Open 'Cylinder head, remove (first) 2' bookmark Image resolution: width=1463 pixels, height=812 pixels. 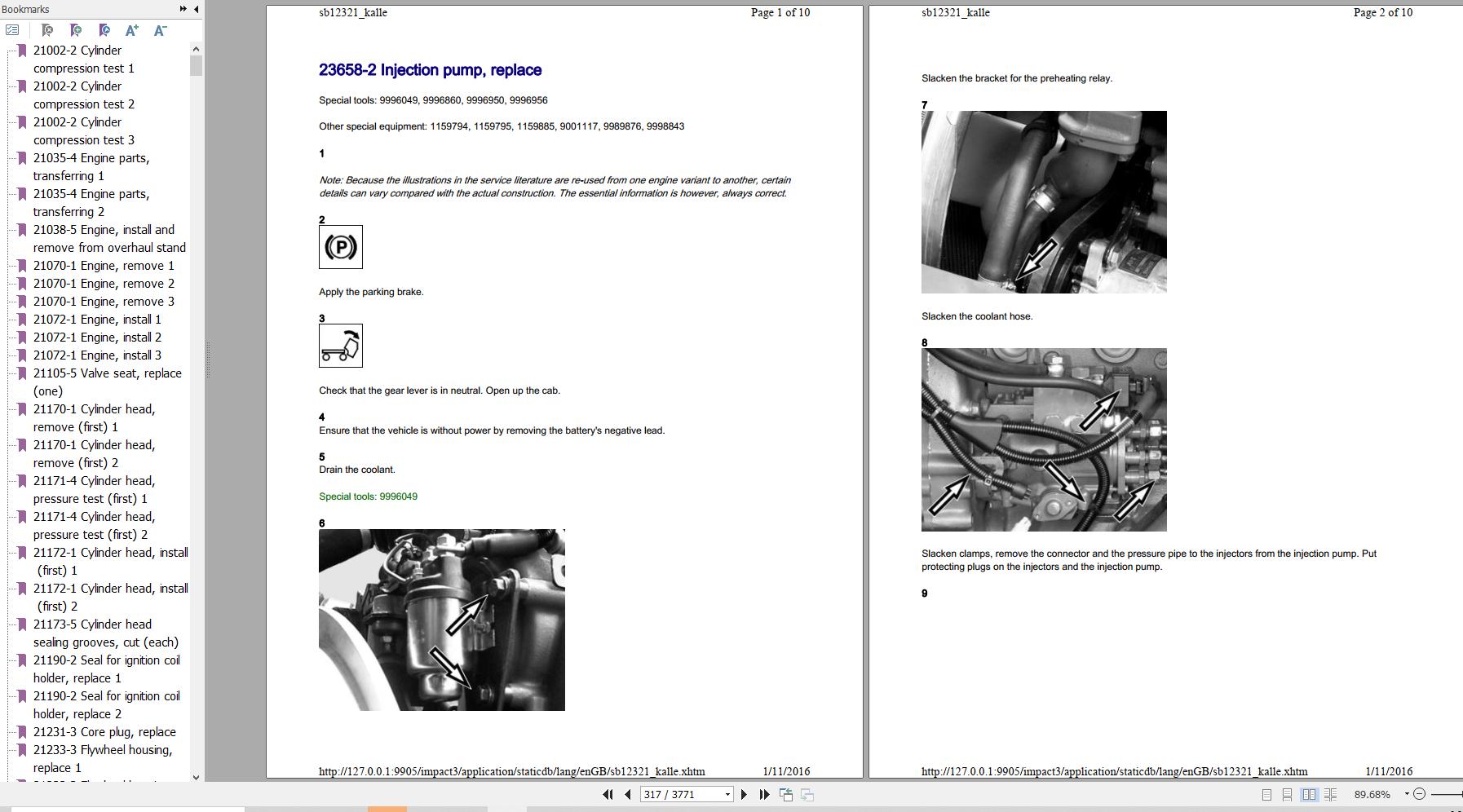pos(94,454)
